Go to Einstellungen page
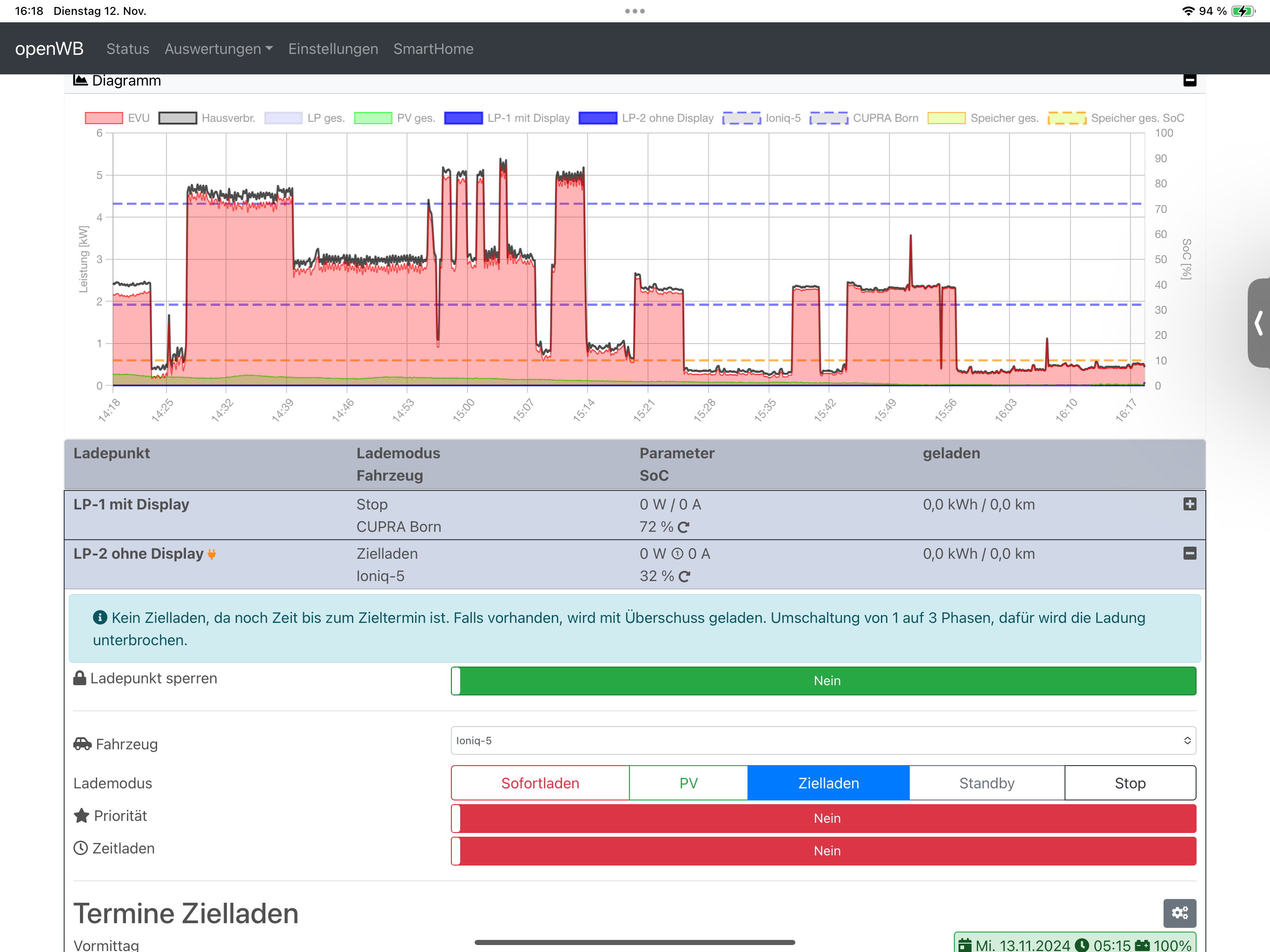Viewport: 1270px width, 952px height. (333, 49)
